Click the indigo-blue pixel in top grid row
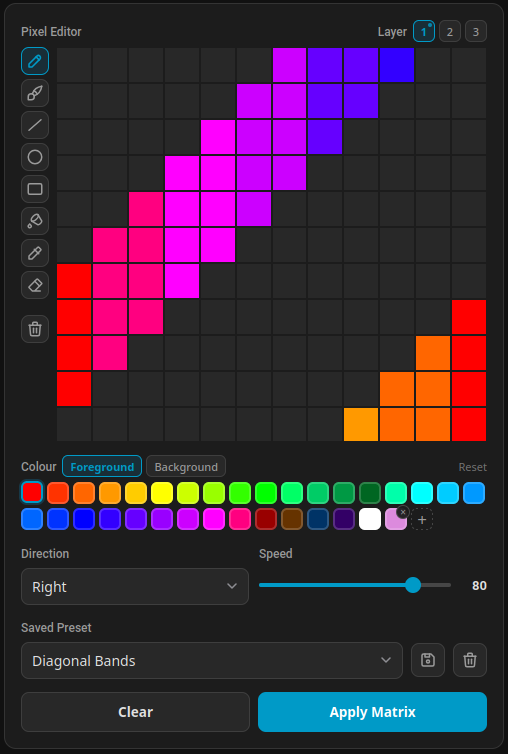Image resolution: width=508 pixels, height=754 pixels. tap(397, 65)
